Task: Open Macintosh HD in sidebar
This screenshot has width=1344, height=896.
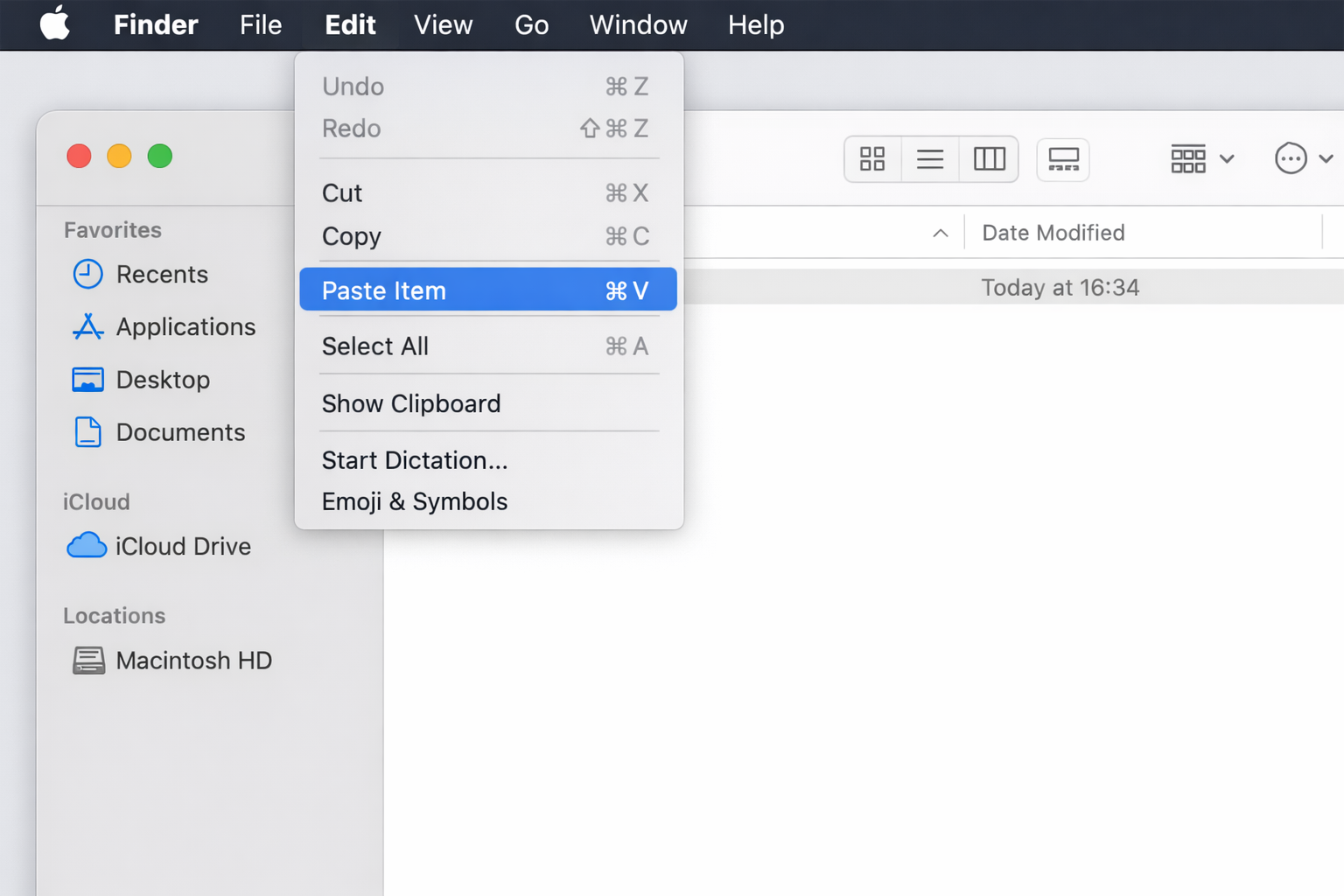Action: (193, 661)
